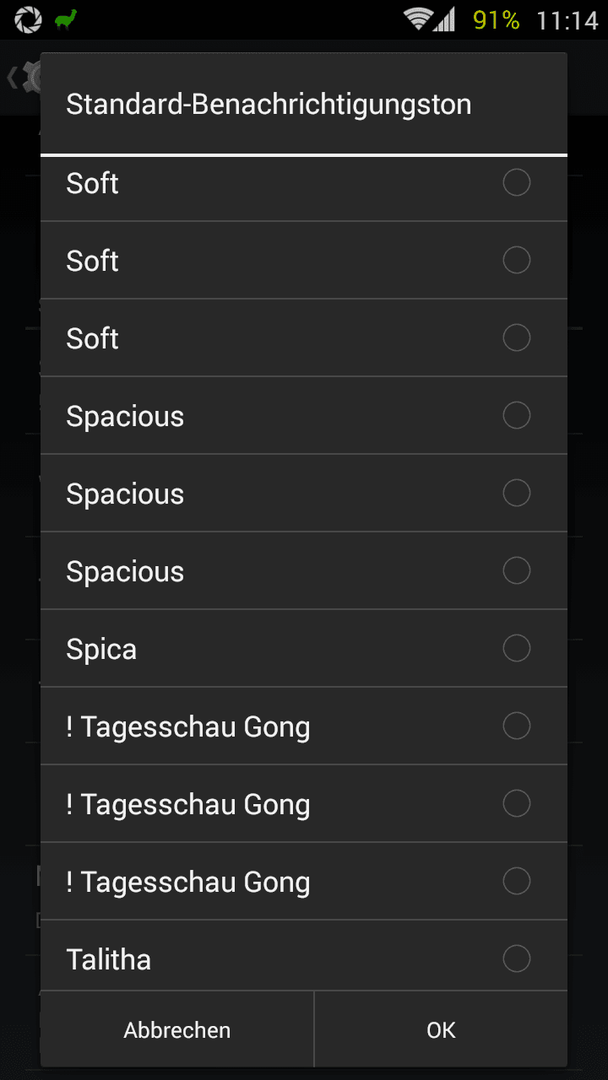Select radio button of the middle Soft entry
Viewport: 608px width, 1080px height.
pyautogui.click(x=516, y=260)
